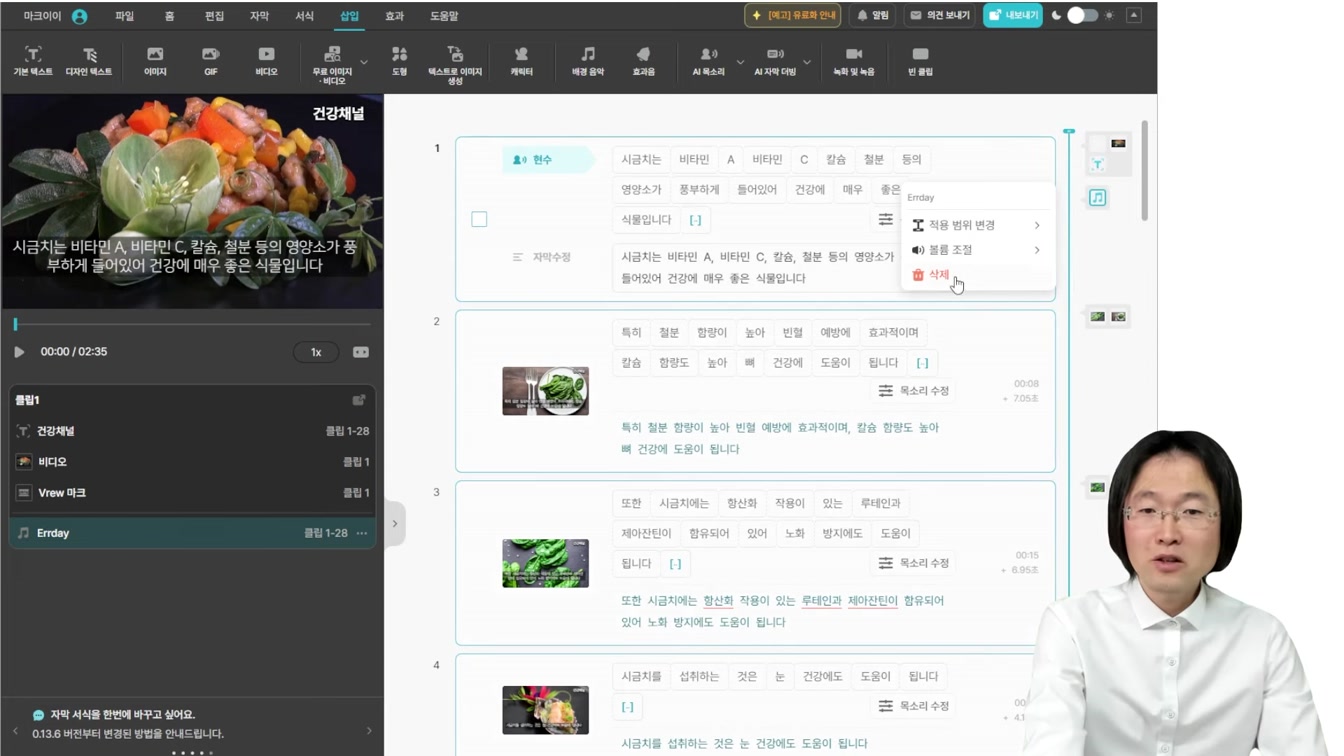Open the 알림 notifications bell
This screenshot has width=1344, height=756.
coord(872,16)
